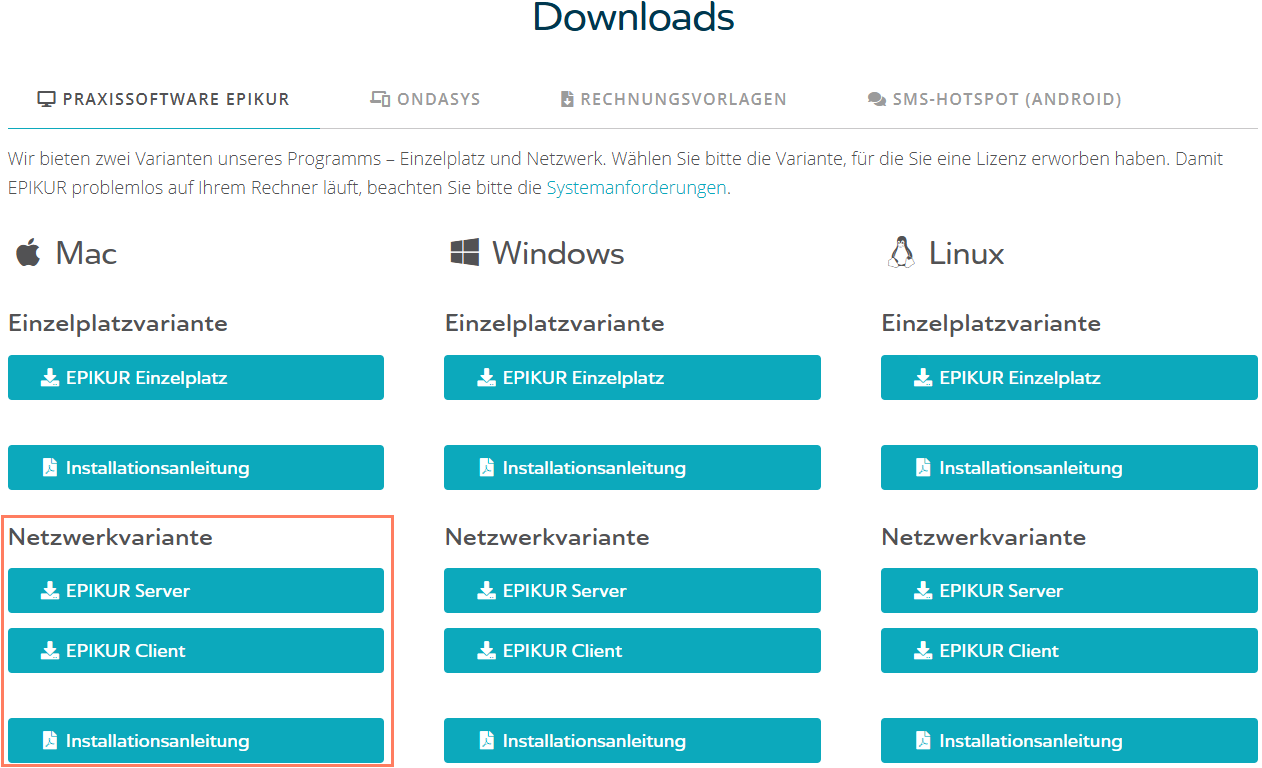Download EPIKUR Client for Windows

click(x=632, y=651)
